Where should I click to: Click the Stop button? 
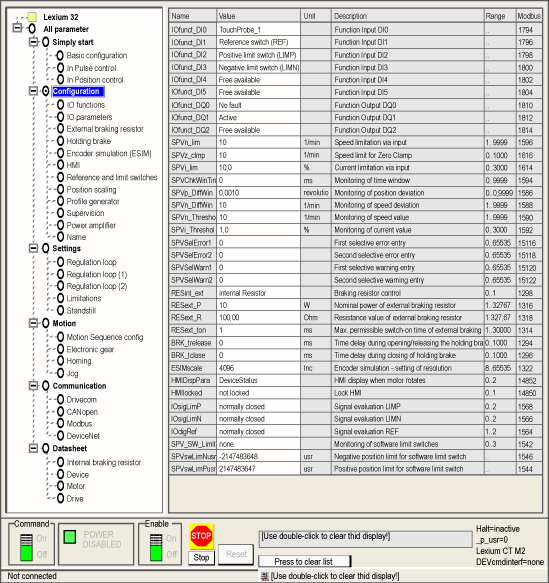click(201, 557)
